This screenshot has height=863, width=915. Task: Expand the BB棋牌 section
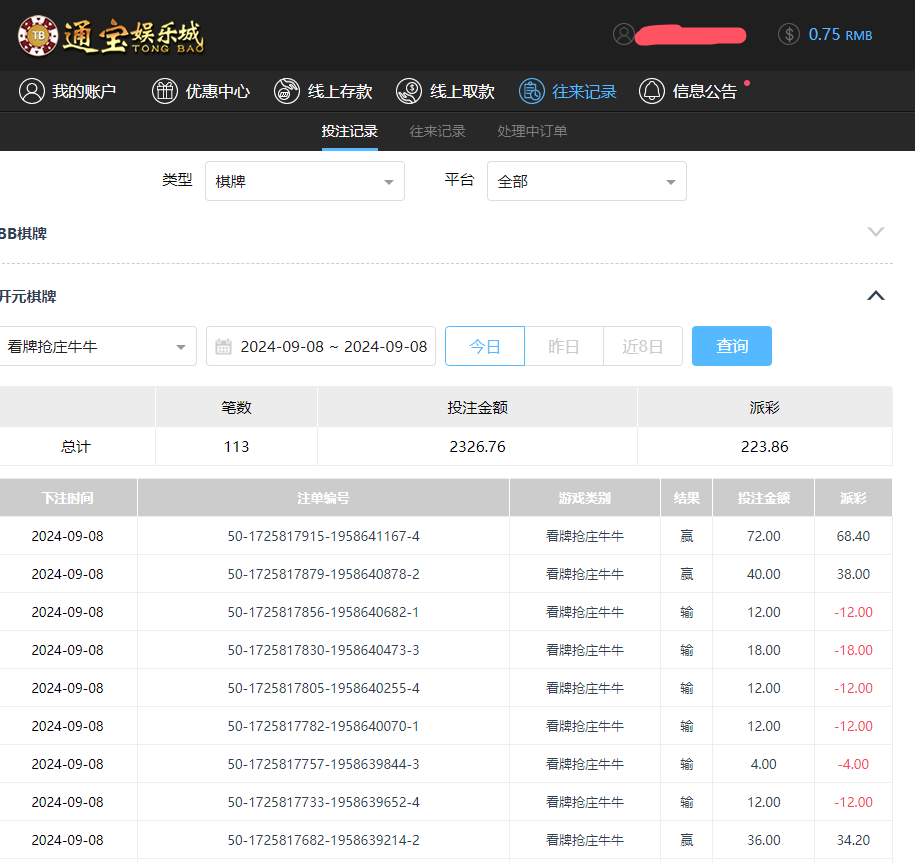[877, 232]
